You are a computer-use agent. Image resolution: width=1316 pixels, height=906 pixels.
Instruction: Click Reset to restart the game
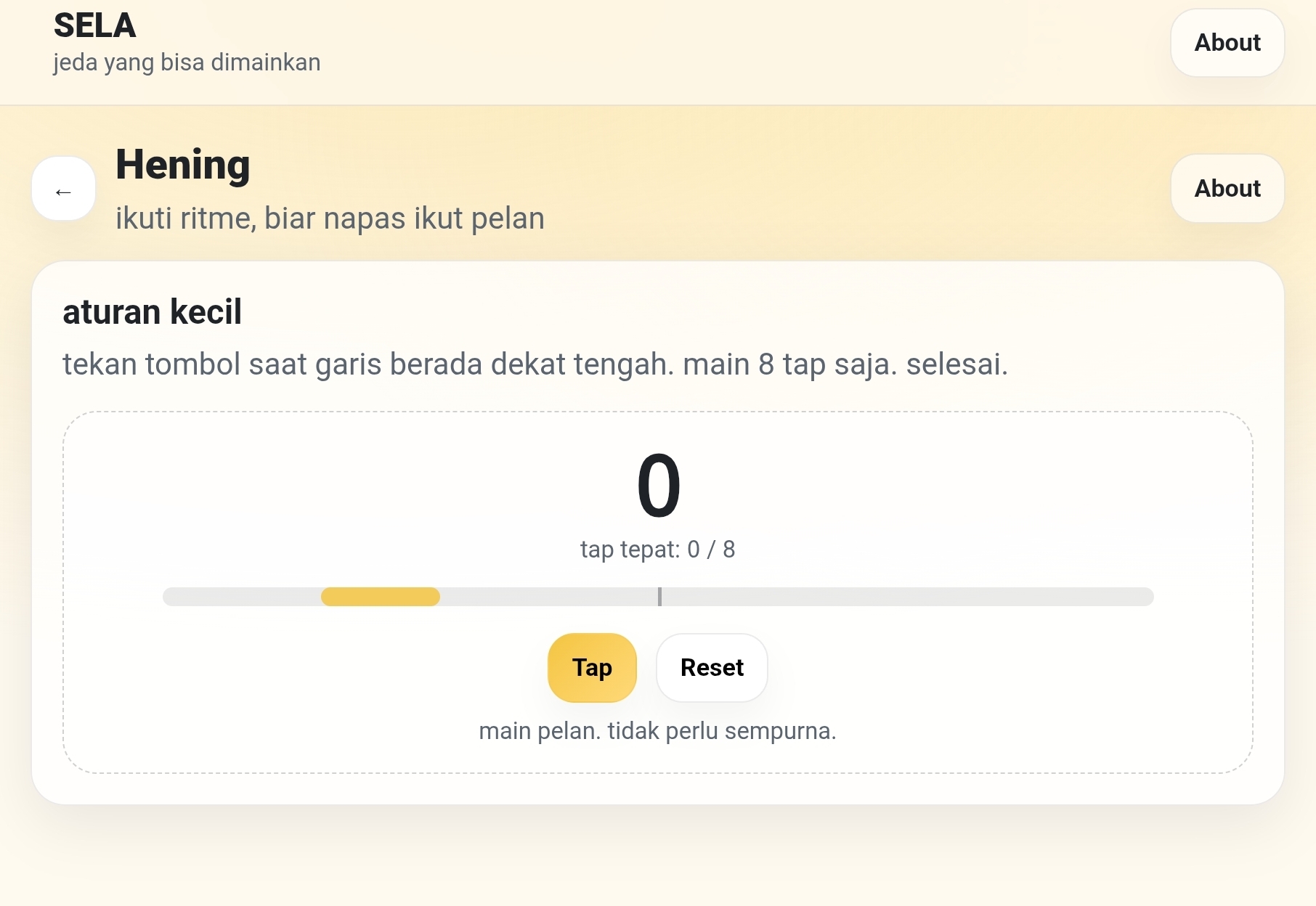[x=711, y=667]
